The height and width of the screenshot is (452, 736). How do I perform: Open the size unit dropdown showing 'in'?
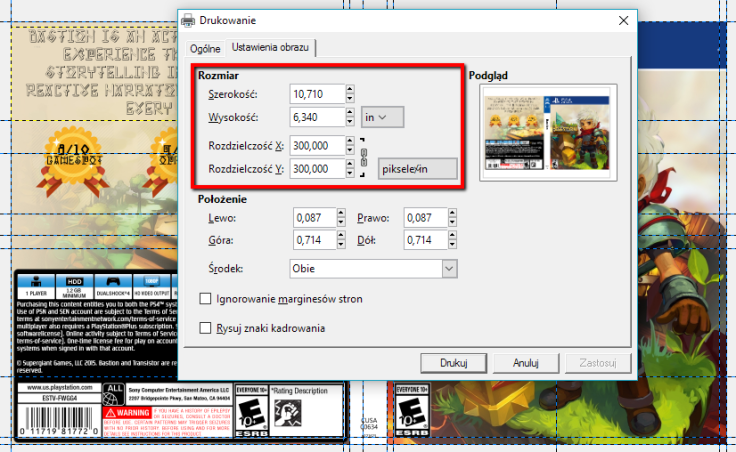pos(382,117)
